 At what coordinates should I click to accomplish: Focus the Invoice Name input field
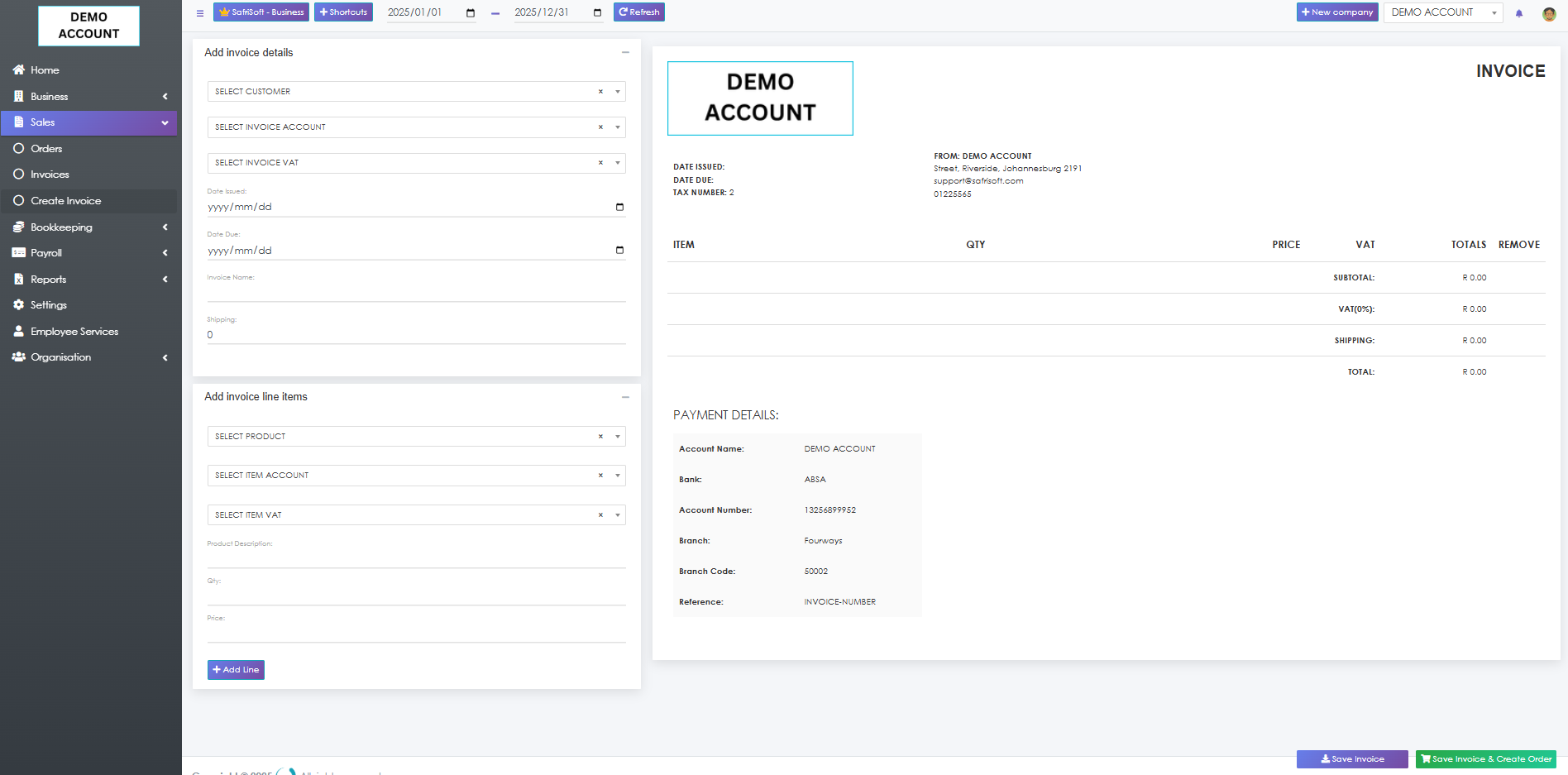click(x=416, y=292)
